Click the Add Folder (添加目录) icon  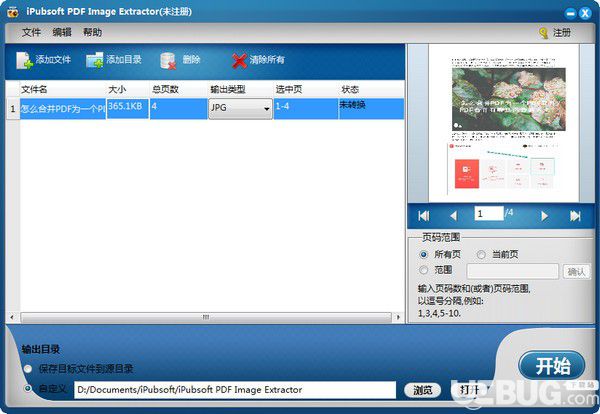point(95,60)
